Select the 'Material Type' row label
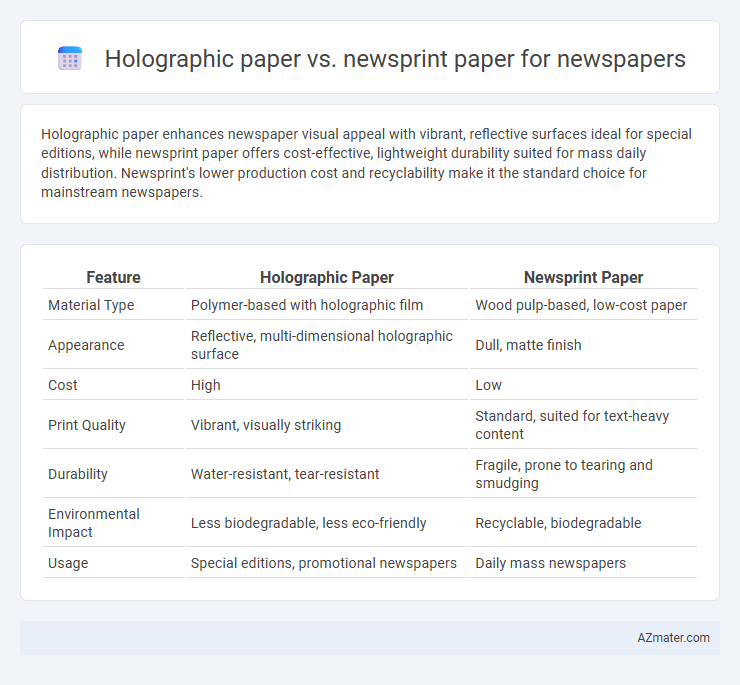The image size is (740, 685). click(x=91, y=305)
